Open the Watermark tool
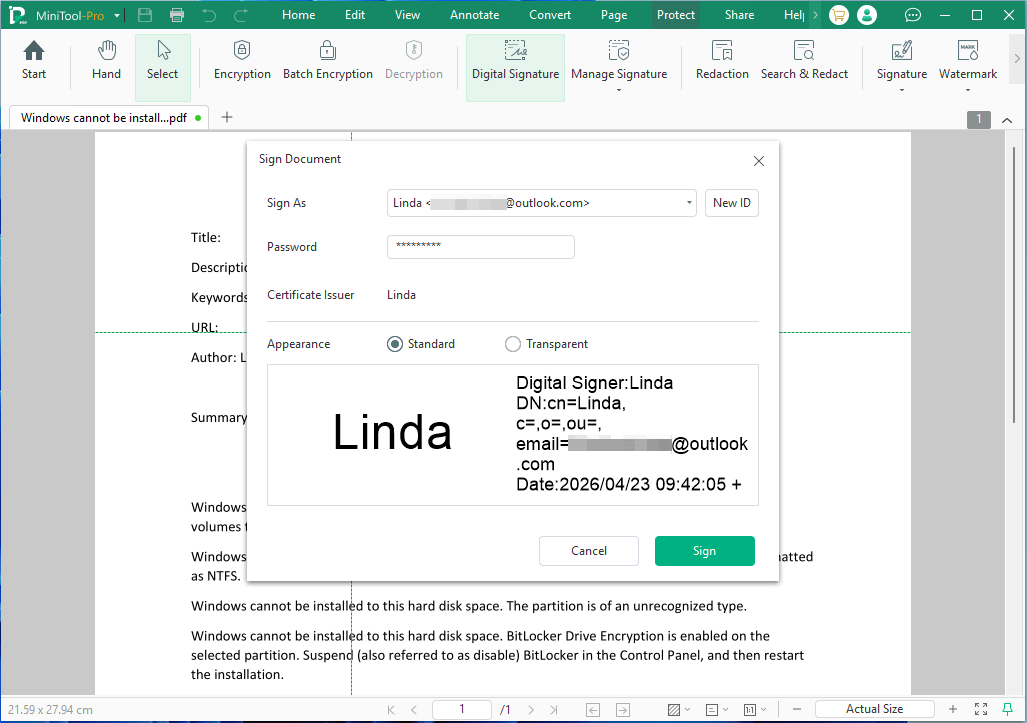Screen dimensions: 1027x723 click(x=967, y=60)
